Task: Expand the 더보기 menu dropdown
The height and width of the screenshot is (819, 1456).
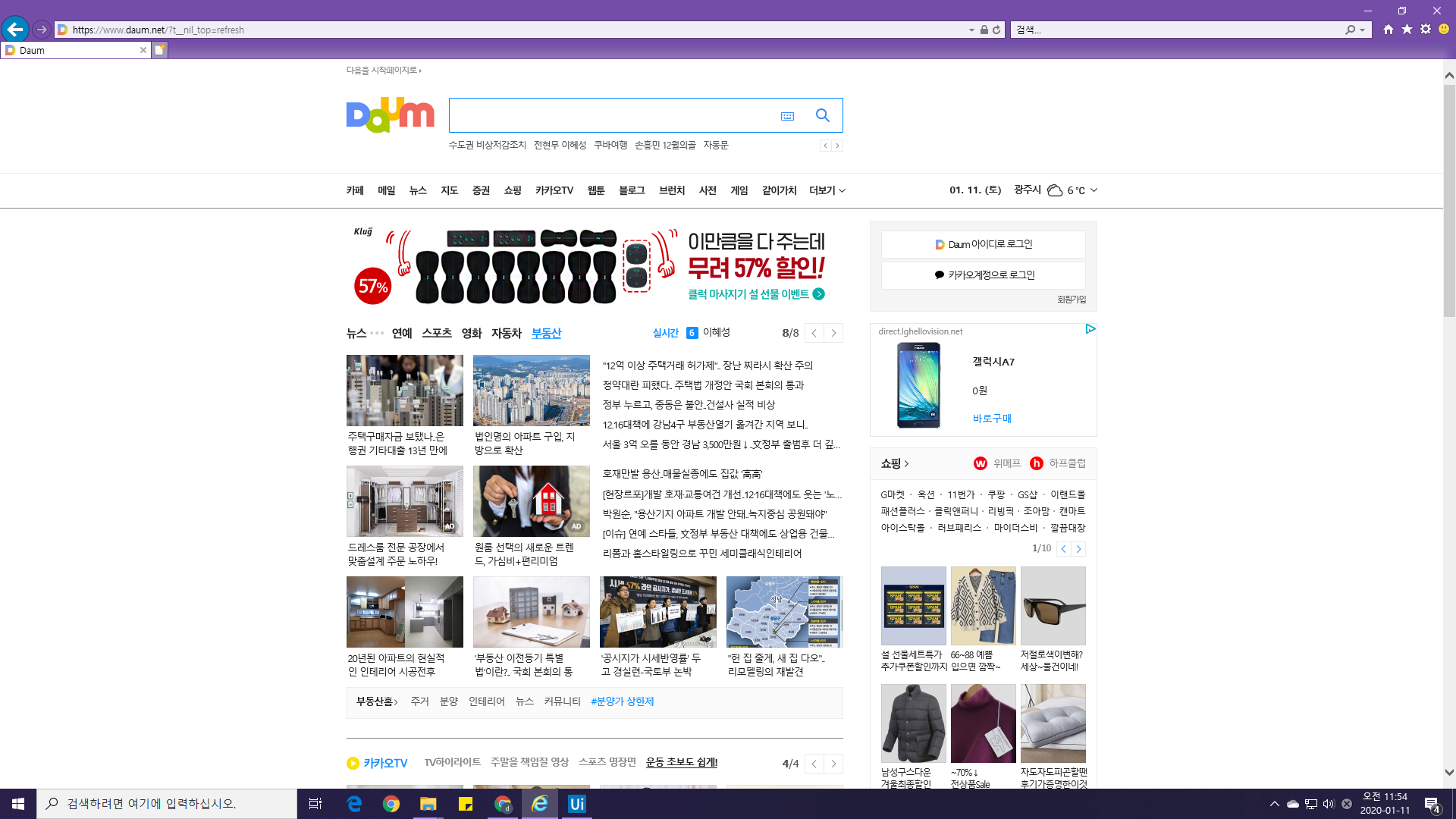Action: (x=827, y=190)
